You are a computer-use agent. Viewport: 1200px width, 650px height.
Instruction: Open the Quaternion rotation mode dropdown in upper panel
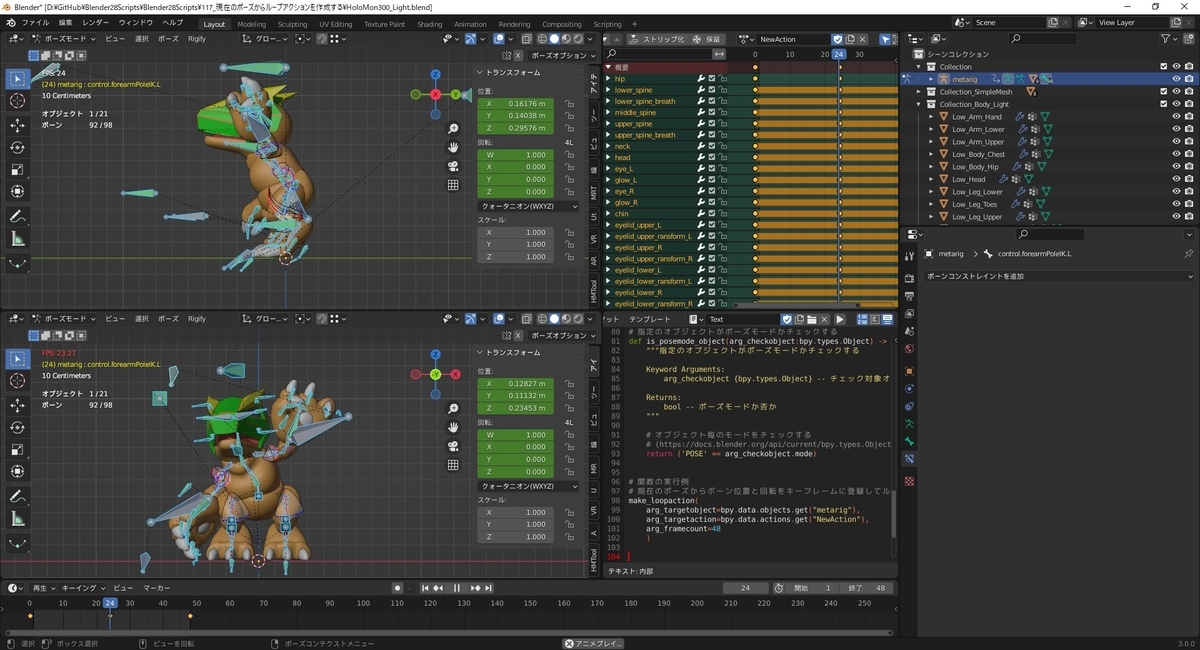pos(528,206)
